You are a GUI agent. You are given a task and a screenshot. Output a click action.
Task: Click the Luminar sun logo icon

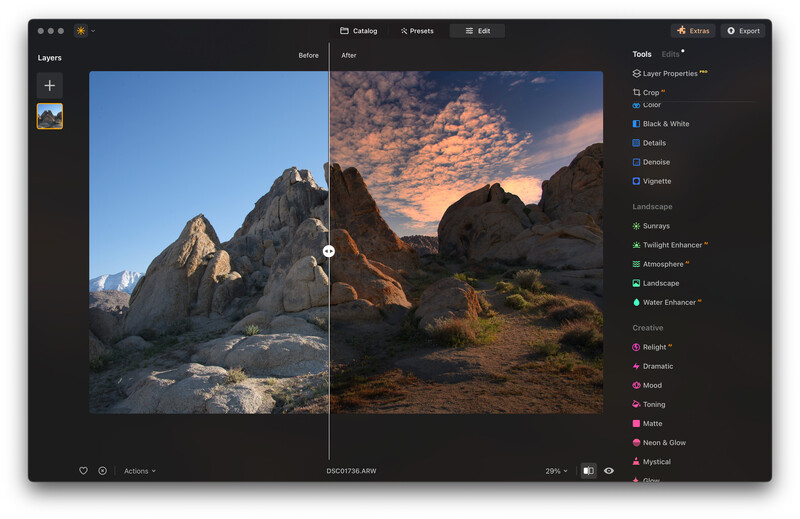click(81, 31)
